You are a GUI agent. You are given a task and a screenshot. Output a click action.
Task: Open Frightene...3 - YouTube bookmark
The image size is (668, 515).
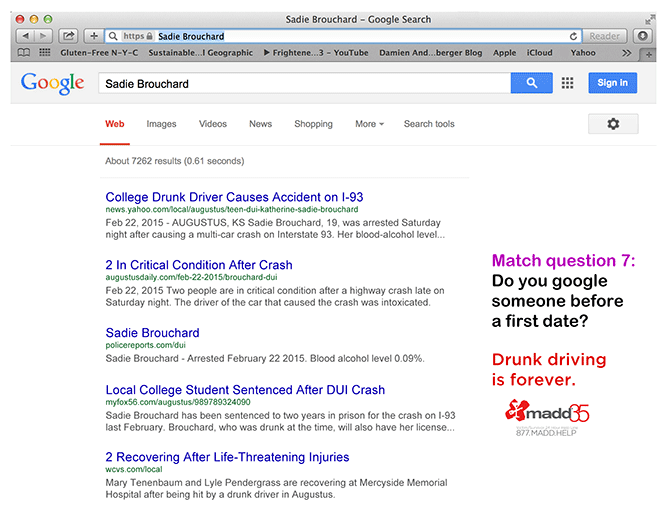point(316,53)
